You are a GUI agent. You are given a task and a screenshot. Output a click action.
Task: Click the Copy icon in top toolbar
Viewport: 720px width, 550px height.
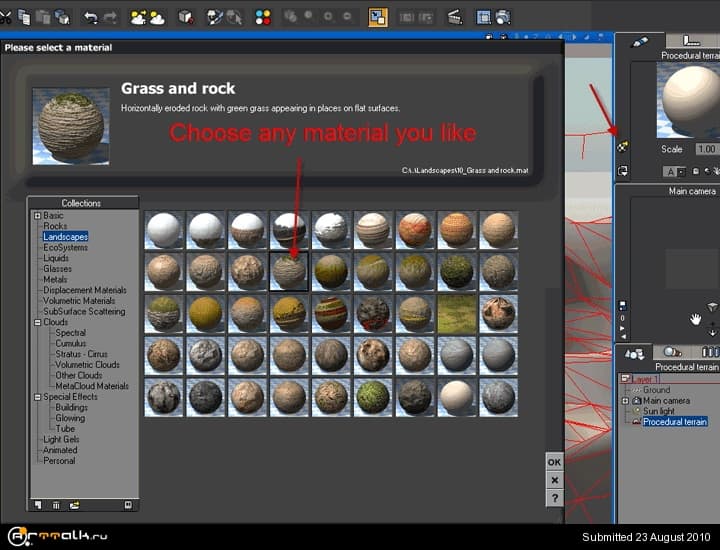click(x=24, y=17)
